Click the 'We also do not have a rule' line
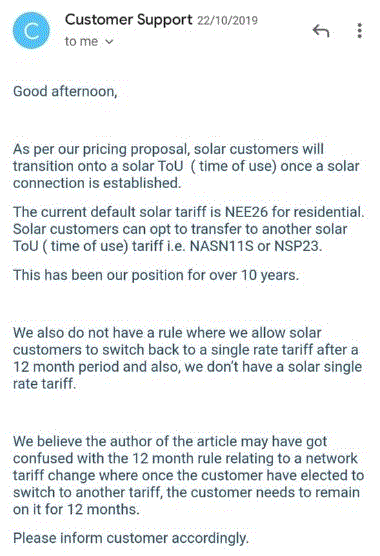Screen dimensions: 380x556 (167, 333)
